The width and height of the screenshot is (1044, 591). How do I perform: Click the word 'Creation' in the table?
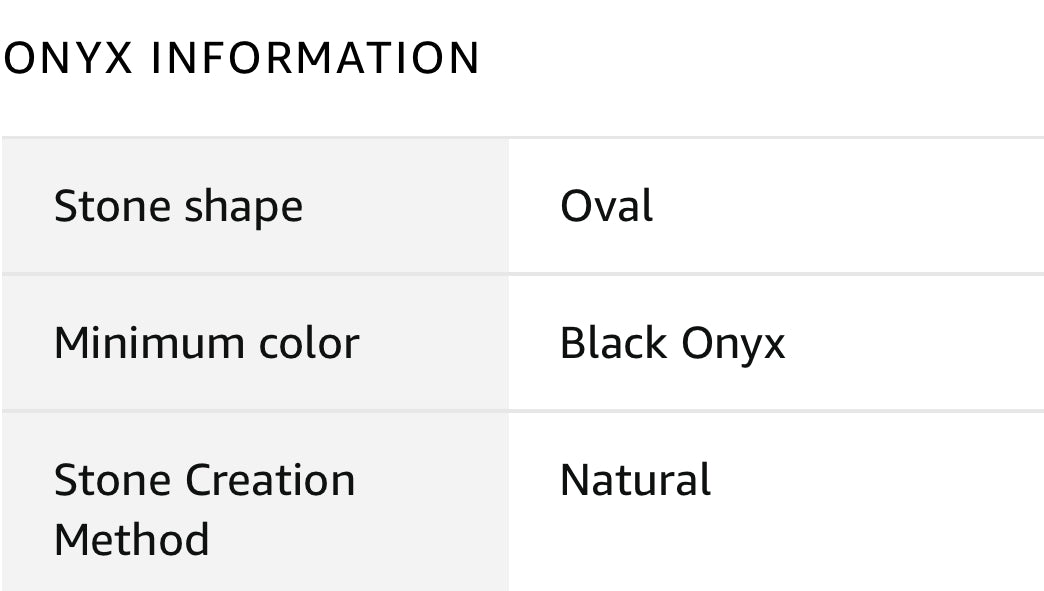point(270,480)
